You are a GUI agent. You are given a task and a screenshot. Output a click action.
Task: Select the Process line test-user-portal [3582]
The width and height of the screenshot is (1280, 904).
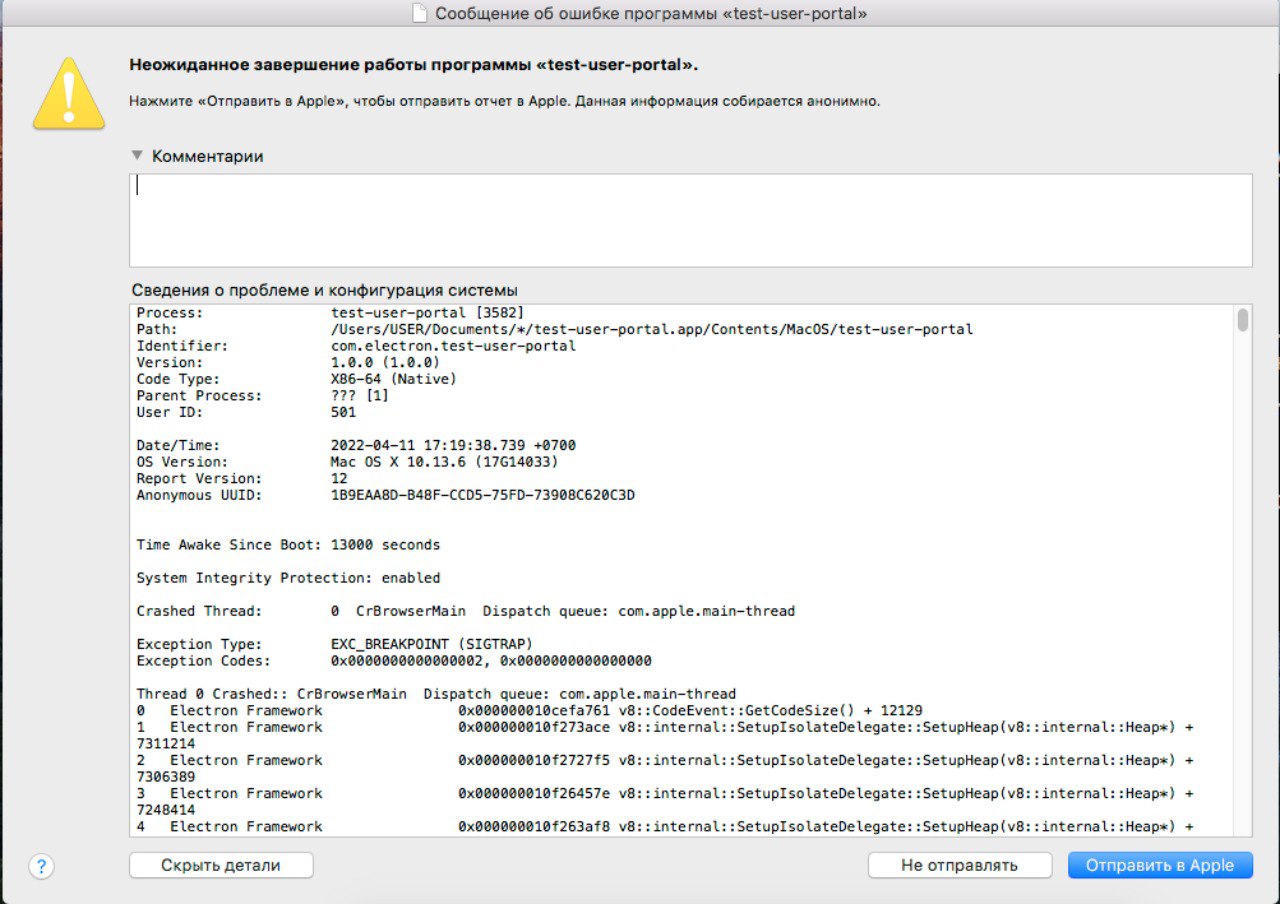pyautogui.click(x=330, y=313)
